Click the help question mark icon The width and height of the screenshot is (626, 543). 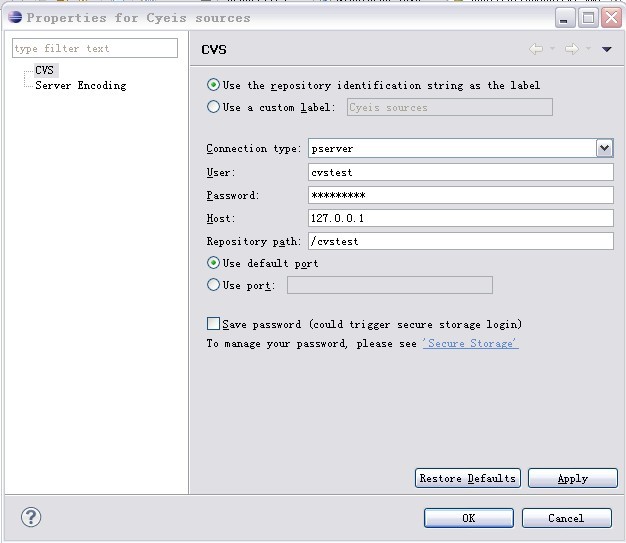pos(30,517)
